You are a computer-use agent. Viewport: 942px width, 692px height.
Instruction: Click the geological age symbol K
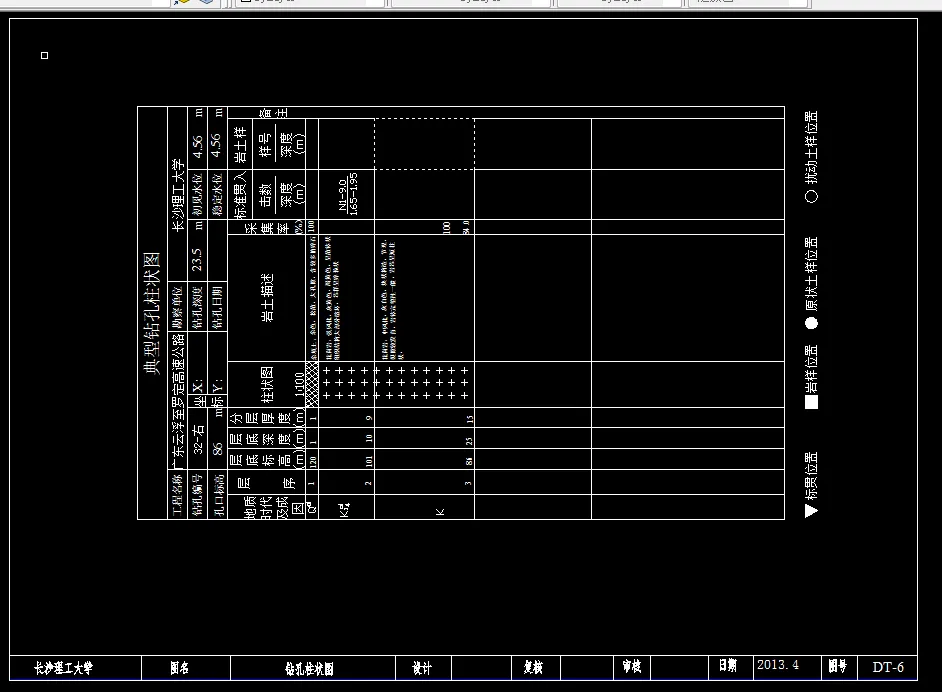tap(440, 512)
